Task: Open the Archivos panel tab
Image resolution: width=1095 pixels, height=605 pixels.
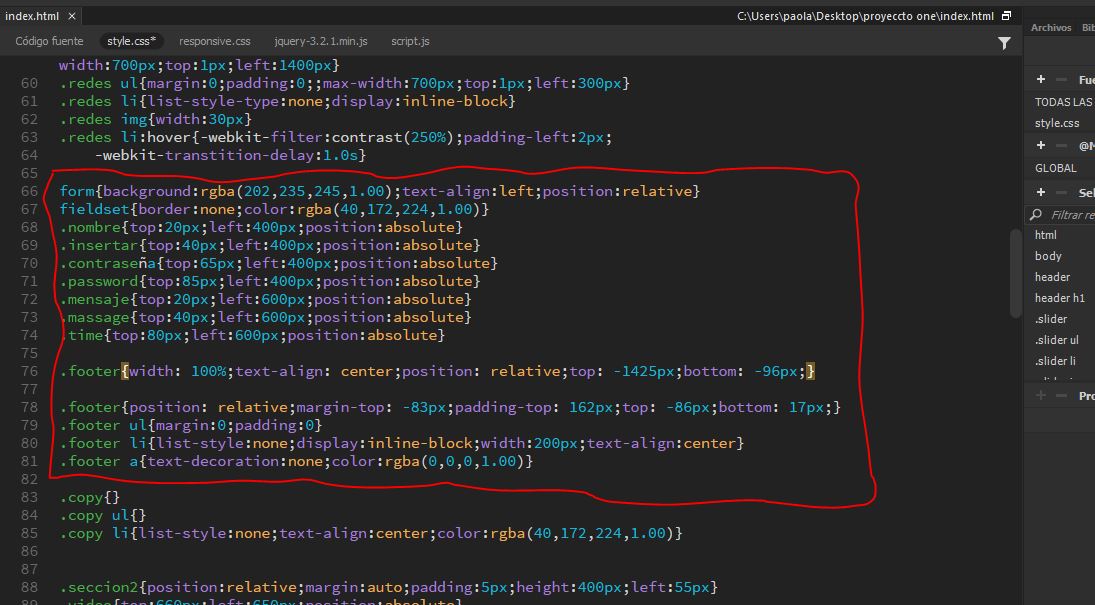Action: point(1050,27)
